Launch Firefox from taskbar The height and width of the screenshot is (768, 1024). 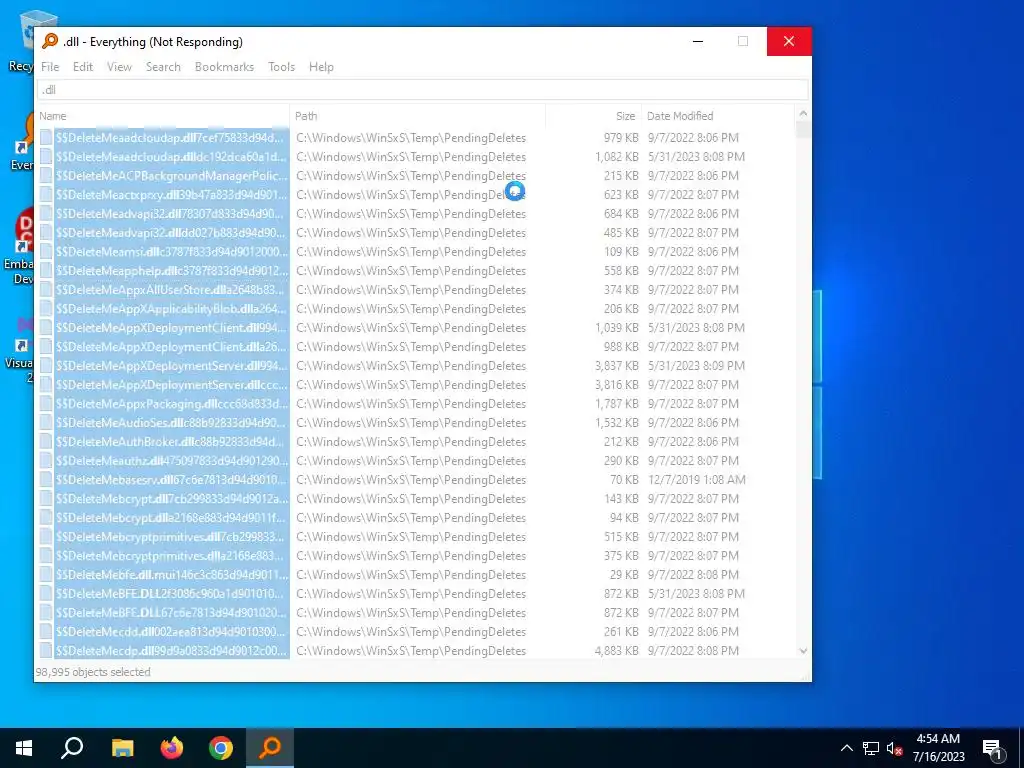pos(172,748)
